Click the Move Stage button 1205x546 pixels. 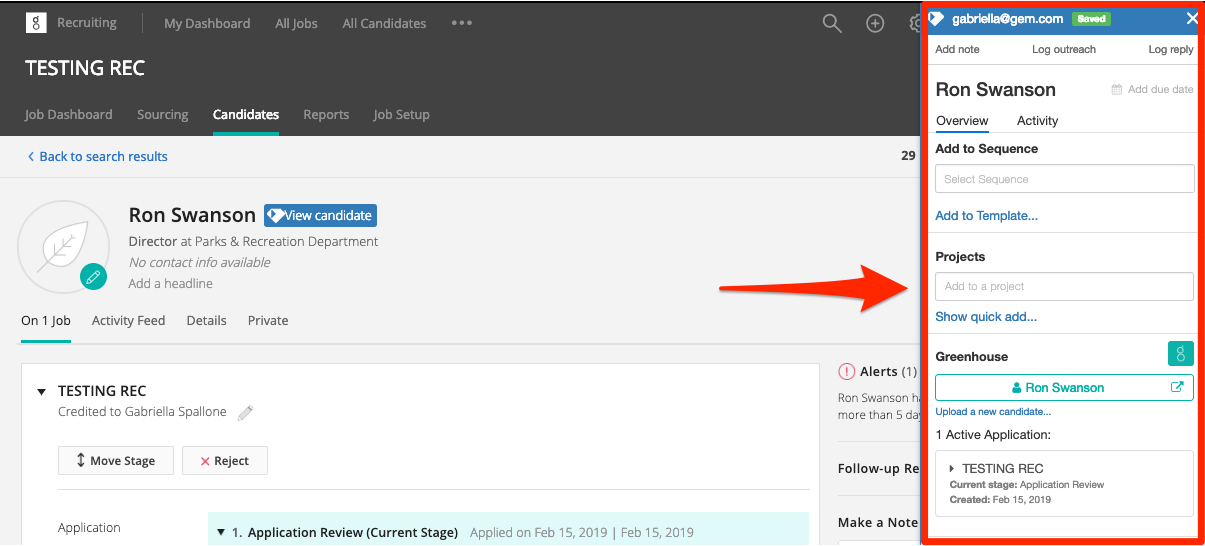(115, 460)
